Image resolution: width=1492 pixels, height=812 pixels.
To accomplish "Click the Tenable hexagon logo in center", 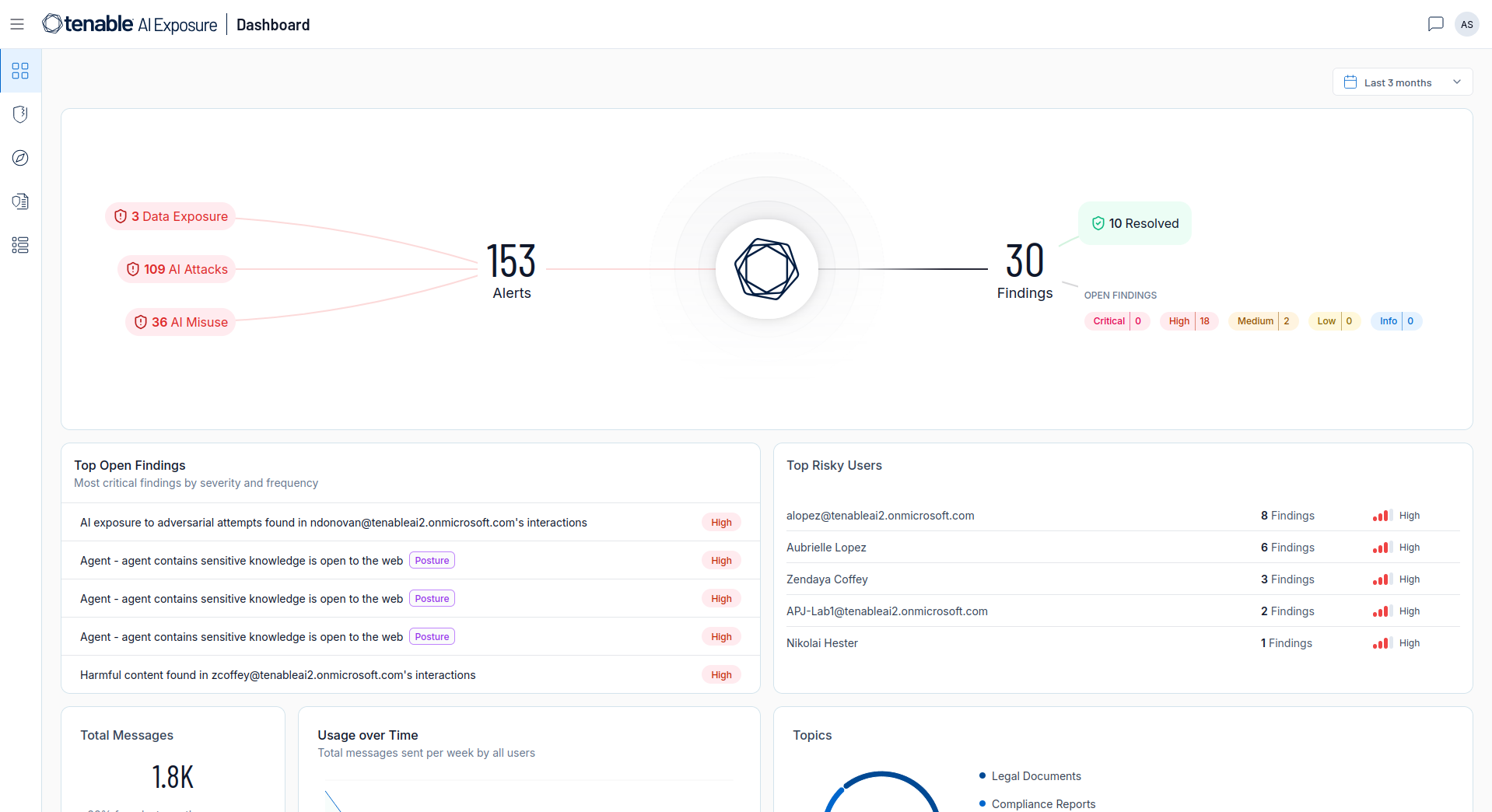I will 767,269.
